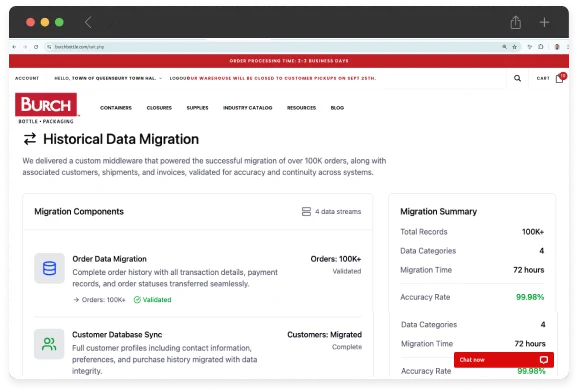Click the "Customers: Migrated" status
This screenshot has width=580, height=392.
click(324, 335)
